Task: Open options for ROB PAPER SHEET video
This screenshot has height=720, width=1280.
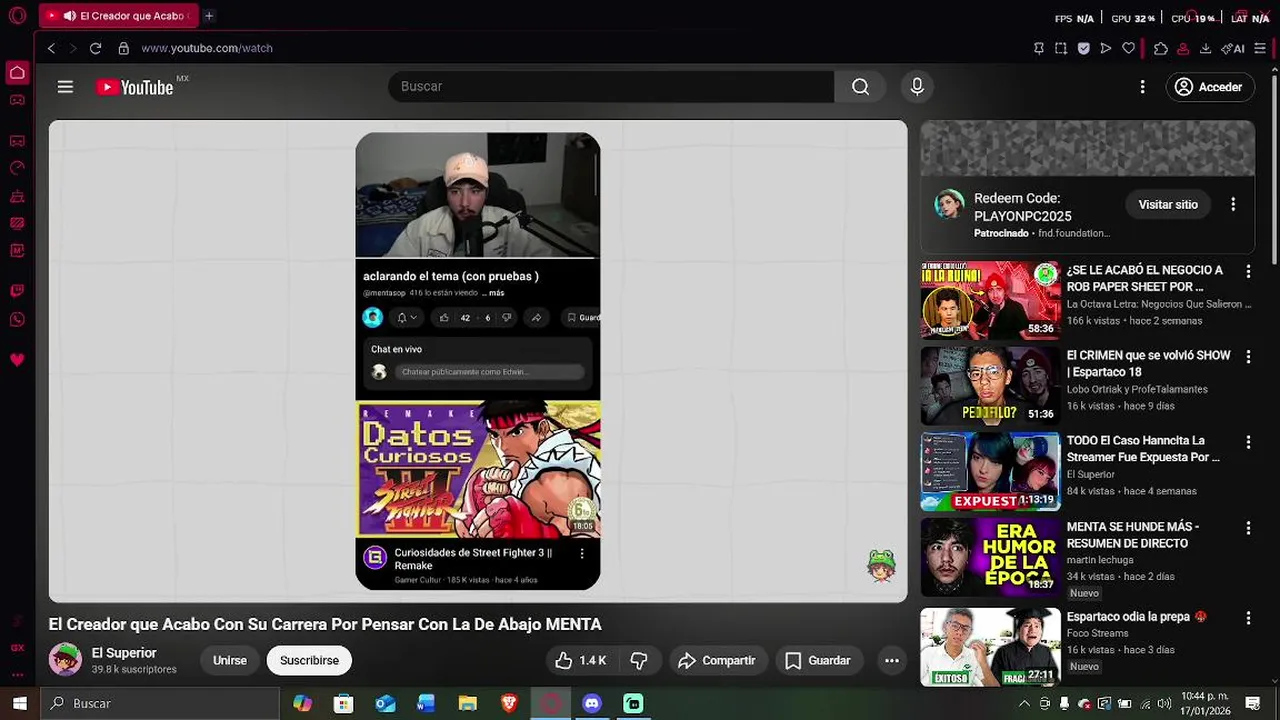Action: coord(1248,271)
